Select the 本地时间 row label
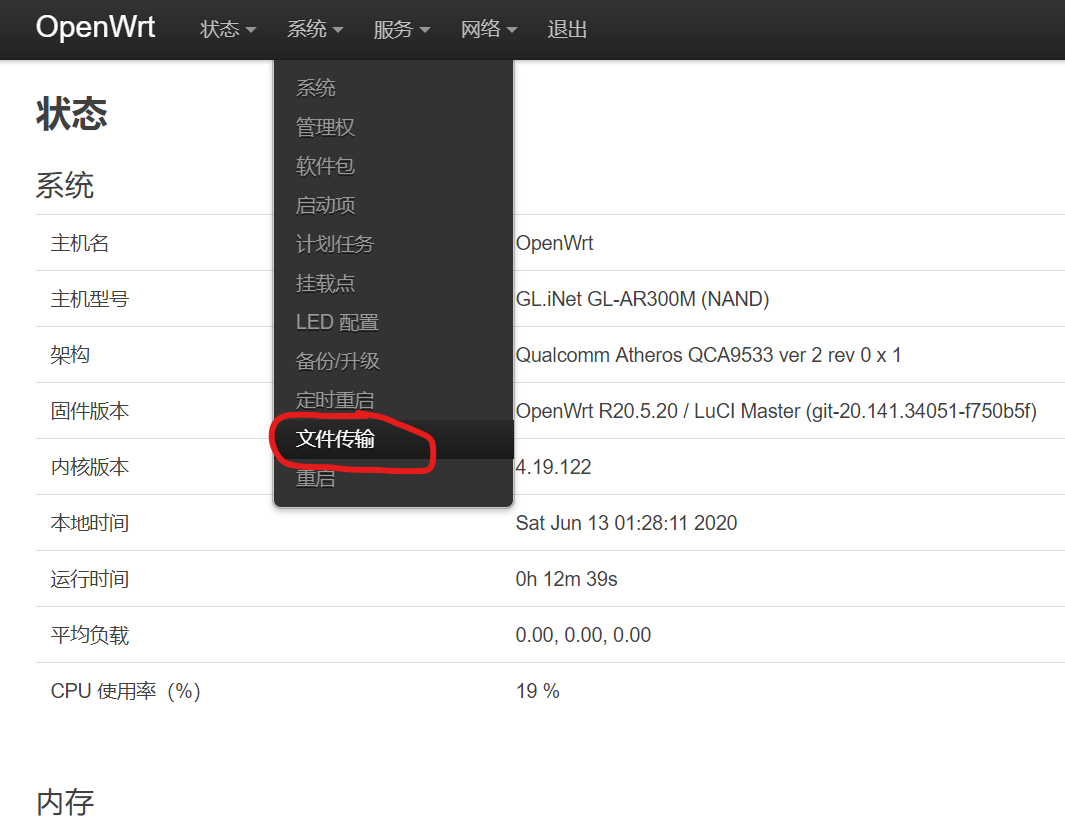 point(90,523)
